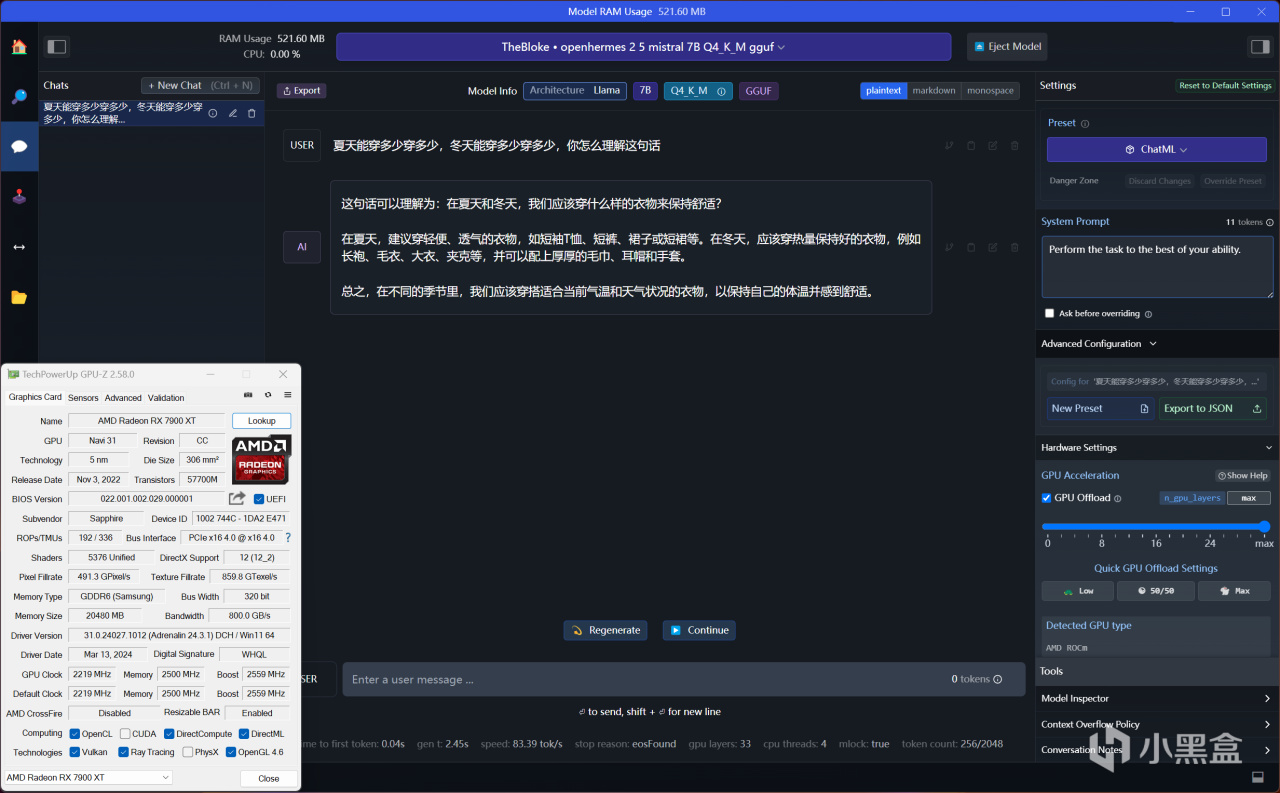Toggle the OpenCL checkbox in GPU-Z
This screenshot has width=1280, height=793.
pyautogui.click(x=74, y=734)
